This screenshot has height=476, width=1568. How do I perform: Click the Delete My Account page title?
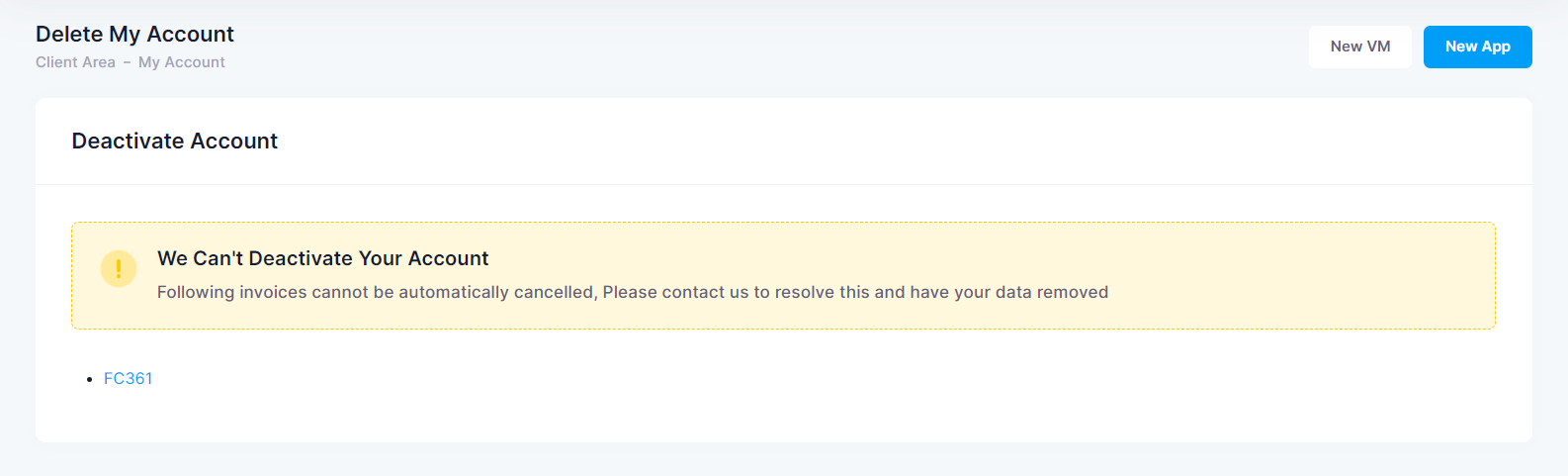tap(134, 34)
